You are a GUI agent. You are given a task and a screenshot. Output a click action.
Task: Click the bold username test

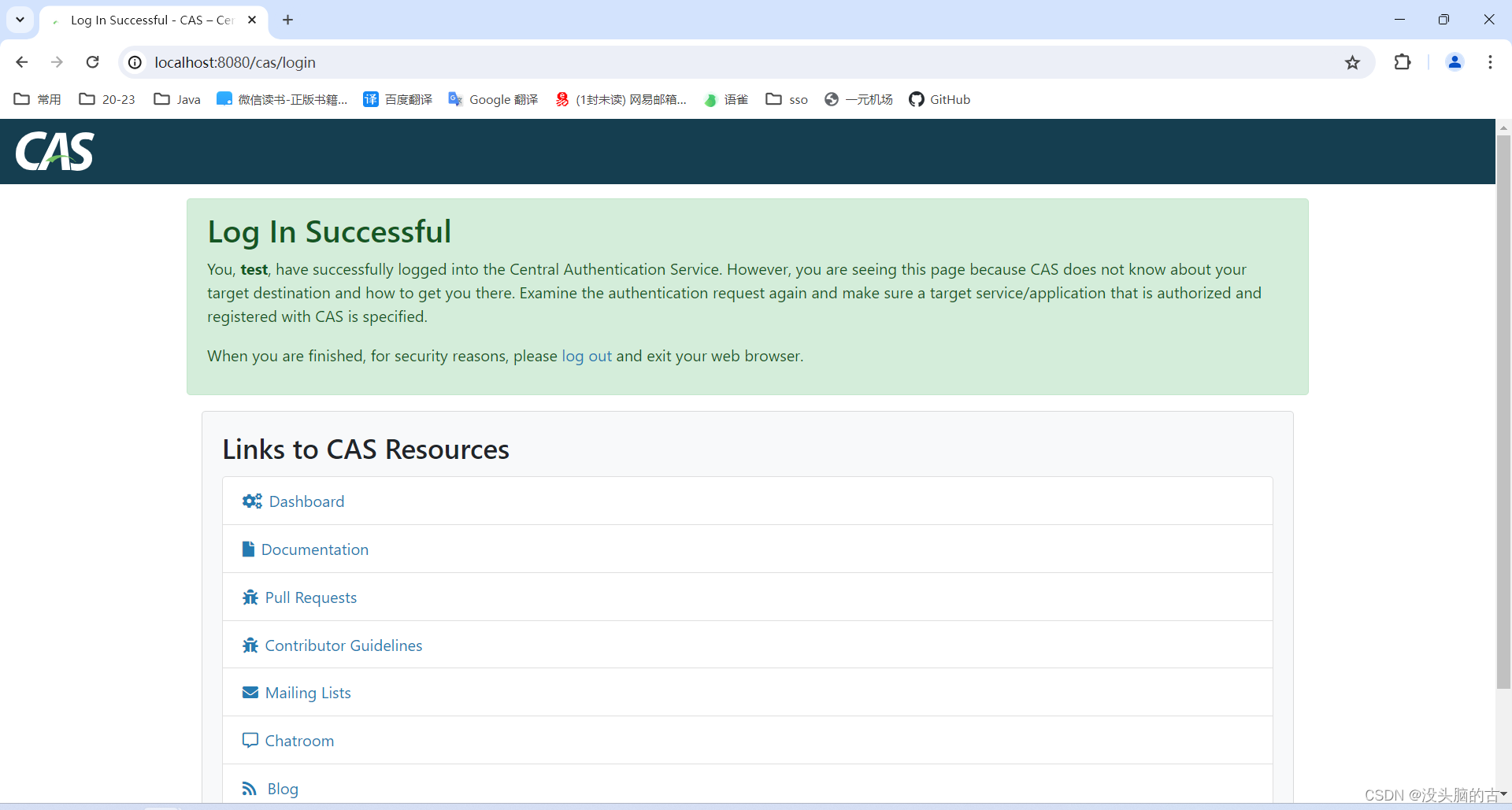(x=254, y=269)
